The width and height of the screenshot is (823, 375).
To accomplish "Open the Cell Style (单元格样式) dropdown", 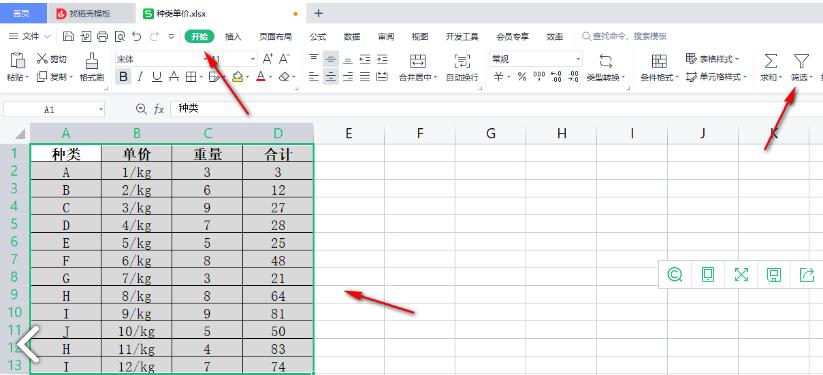I will 716,77.
